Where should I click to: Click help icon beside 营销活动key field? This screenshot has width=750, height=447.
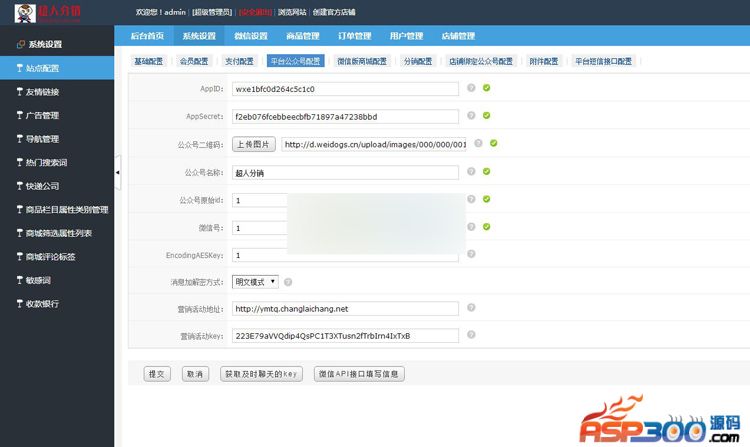(471, 335)
